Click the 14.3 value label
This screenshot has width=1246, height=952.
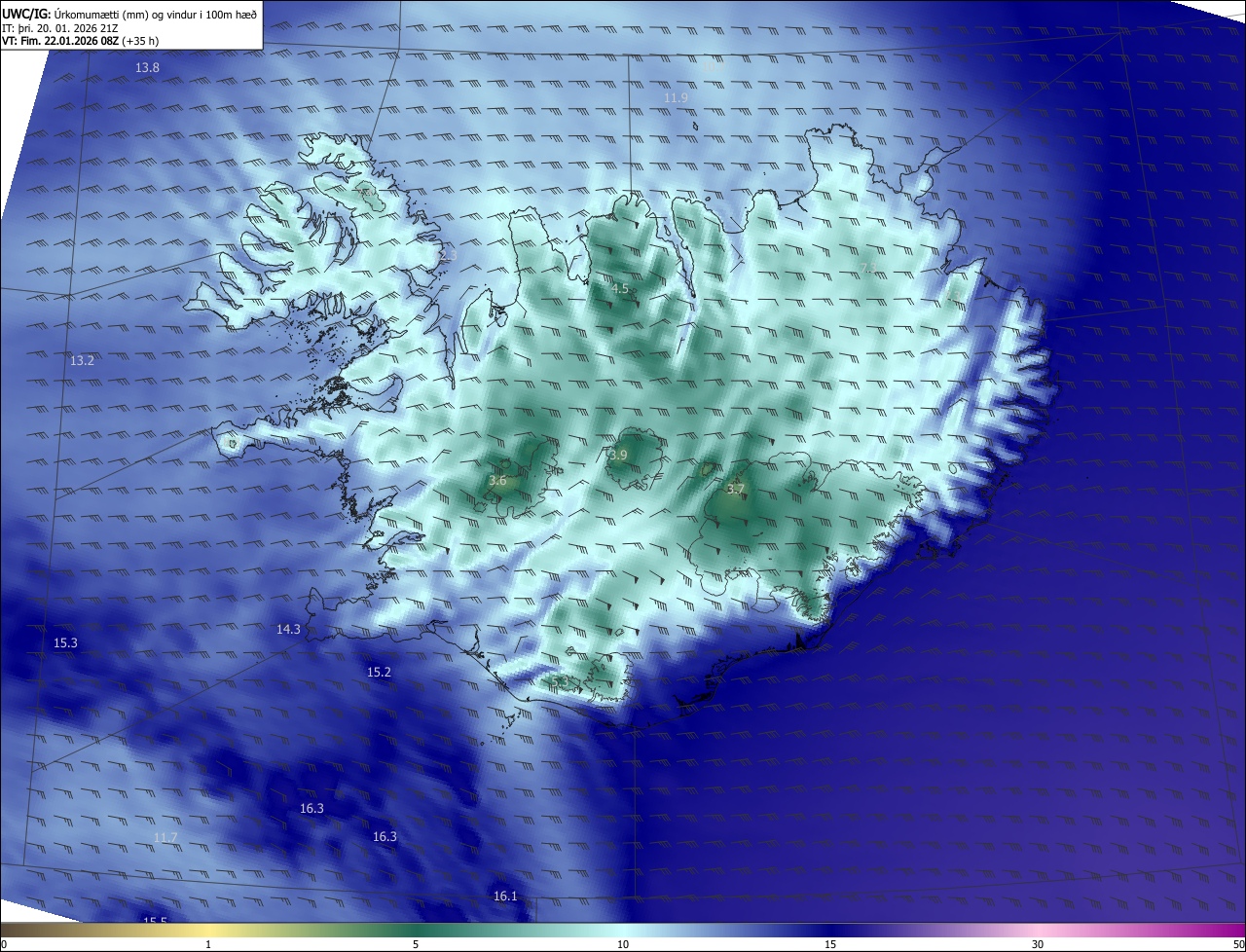(x=288, y=630)
